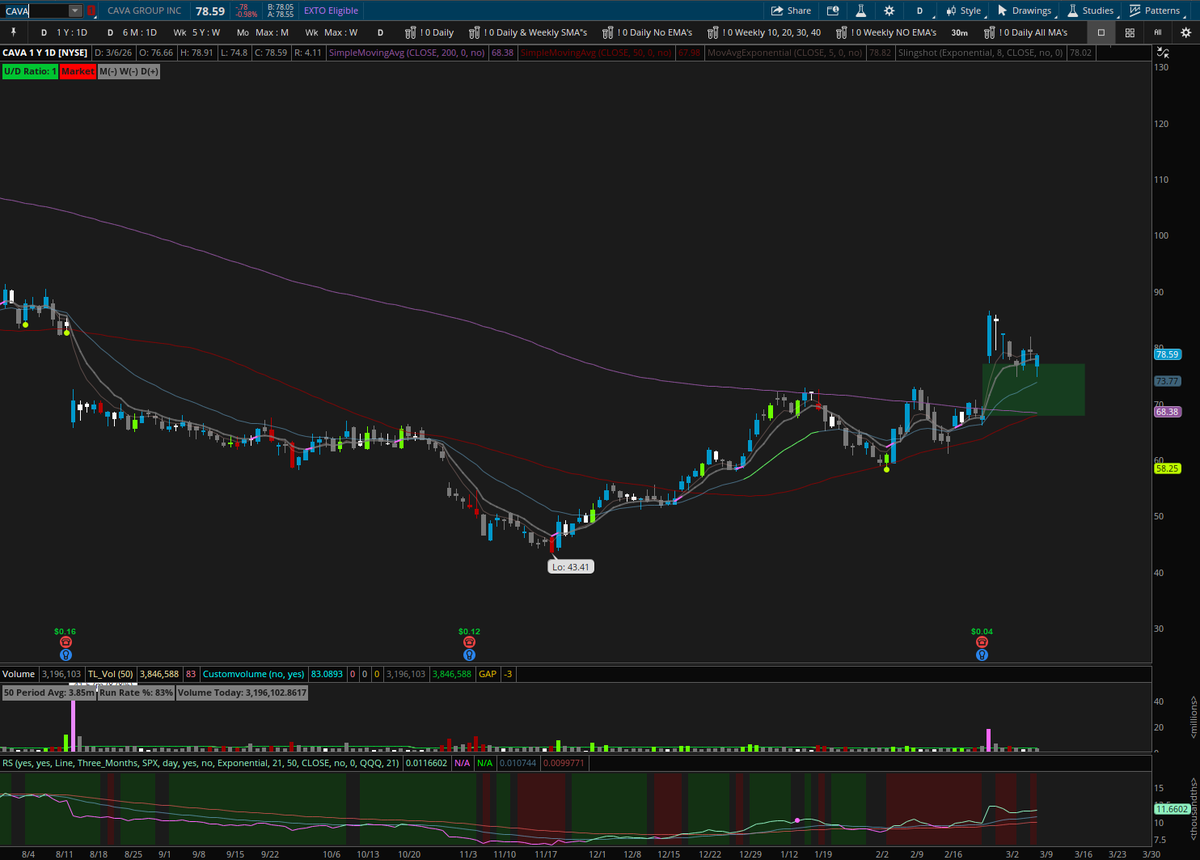Screen dimensions: 1200x860
Task: Click the $0.04 earnings phone icon
Action: [x=982, y=643]
